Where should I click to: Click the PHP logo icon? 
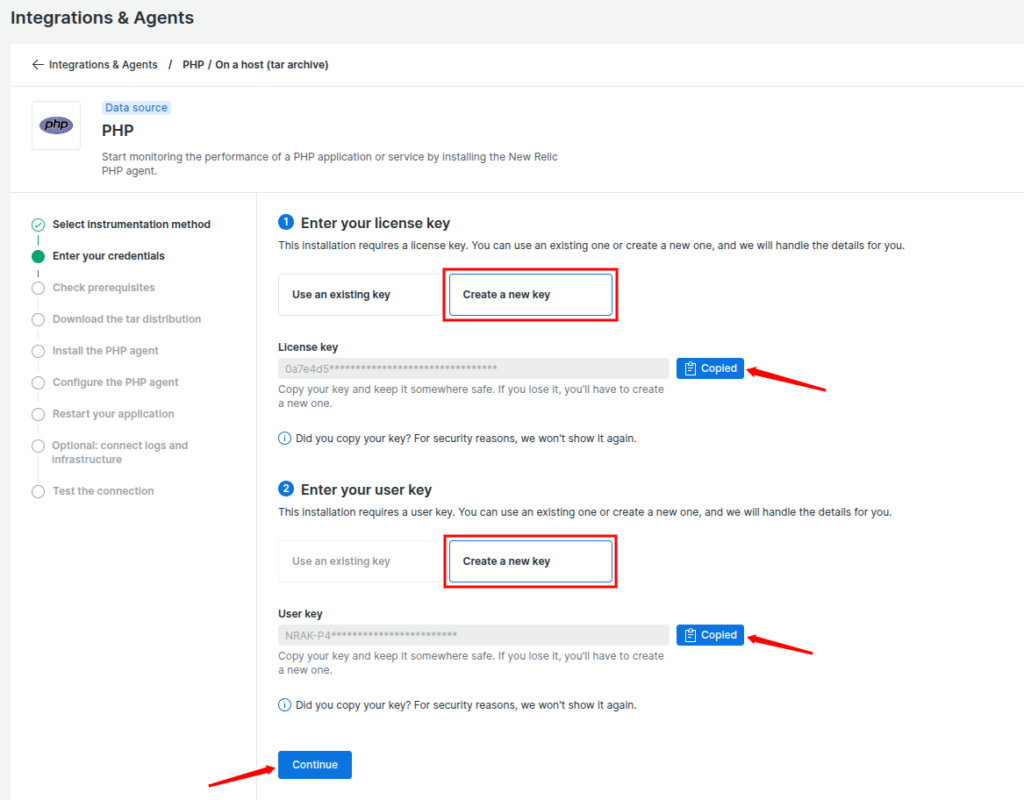(55, 124)
